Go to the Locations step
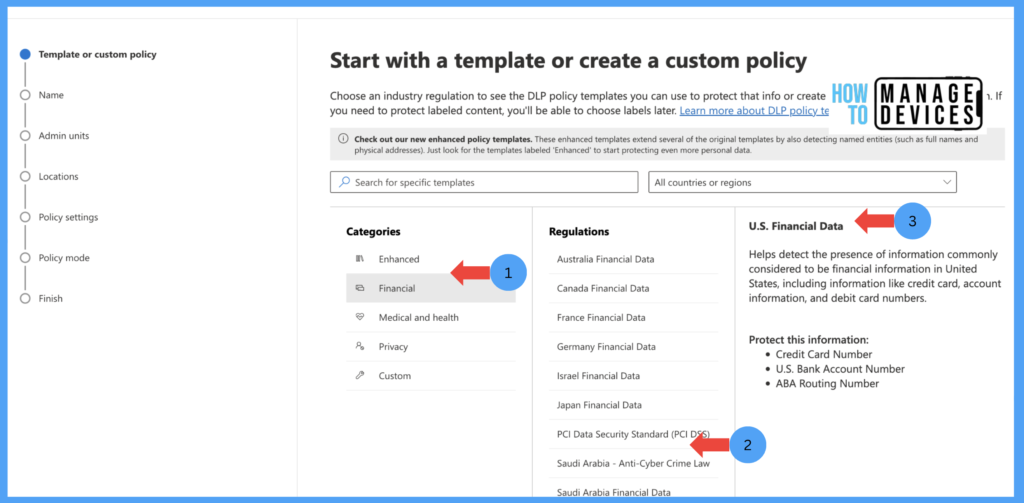 tap(58, 177)
